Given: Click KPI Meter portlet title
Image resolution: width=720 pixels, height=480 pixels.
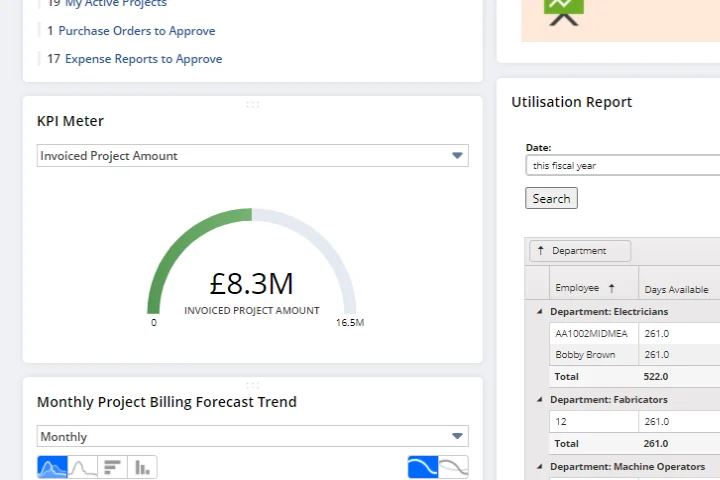Looking at the screenshot, I should pyautogui.click(x=70, y=121).
